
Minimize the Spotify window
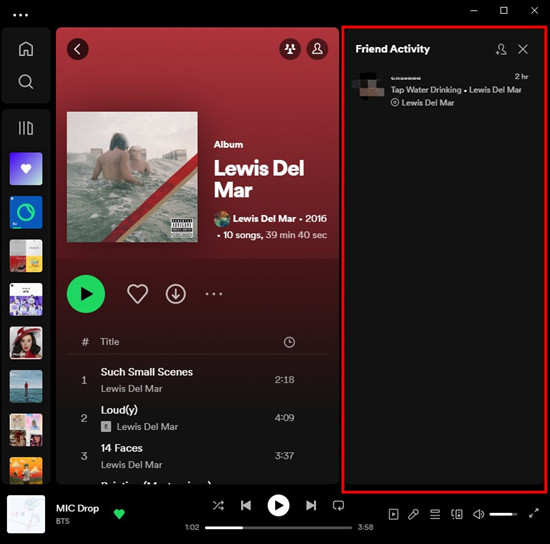474,11
